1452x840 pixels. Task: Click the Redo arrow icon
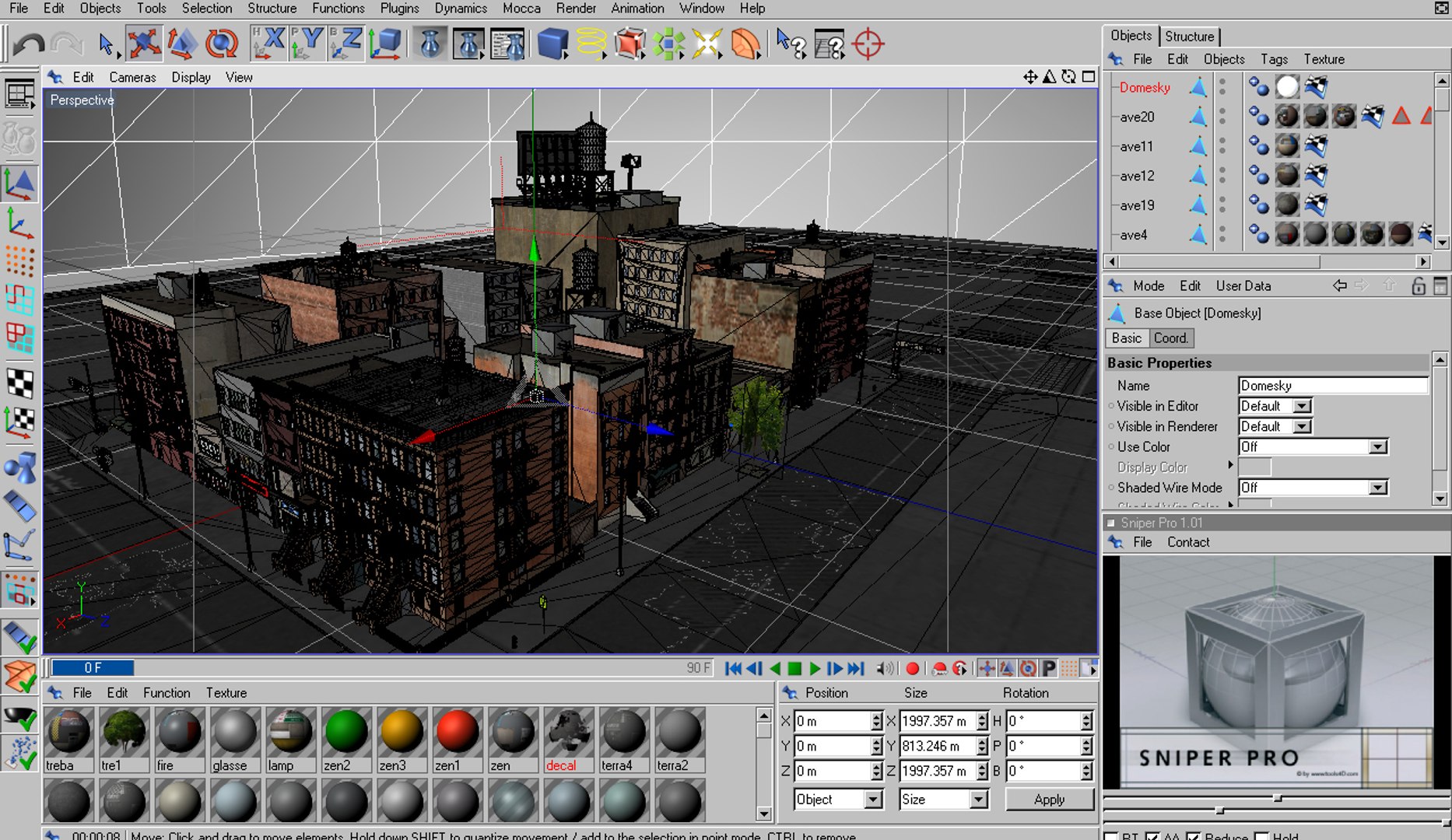[x=68, y=44]
